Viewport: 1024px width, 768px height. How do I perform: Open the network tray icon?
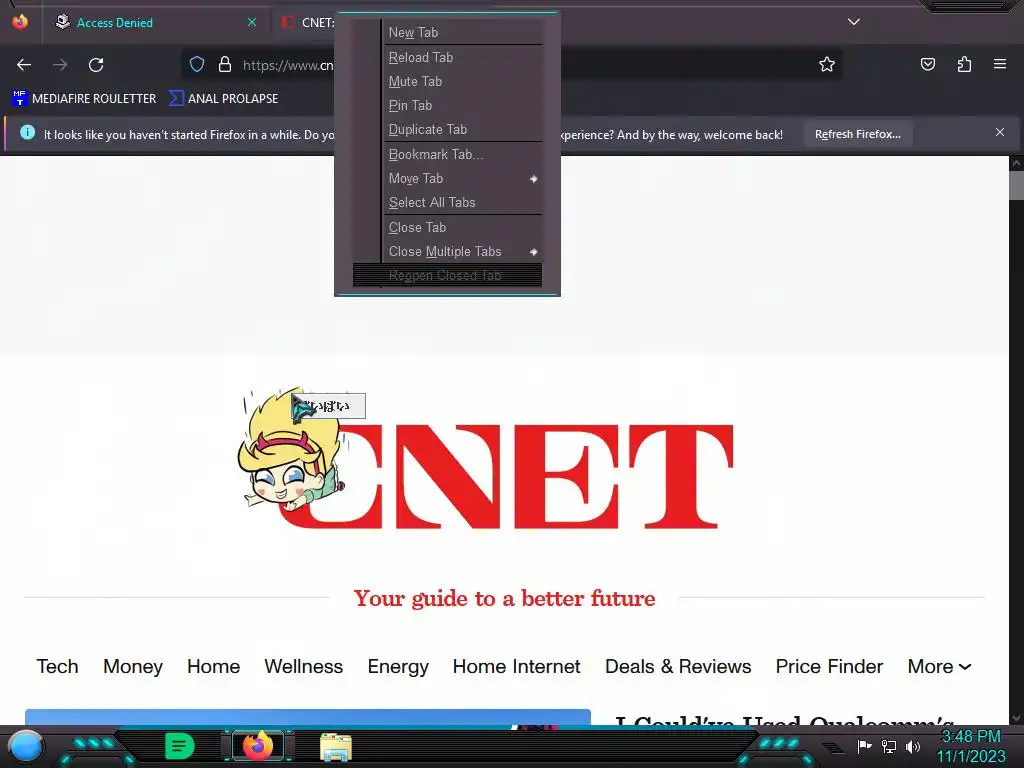[x=889, y=746]
